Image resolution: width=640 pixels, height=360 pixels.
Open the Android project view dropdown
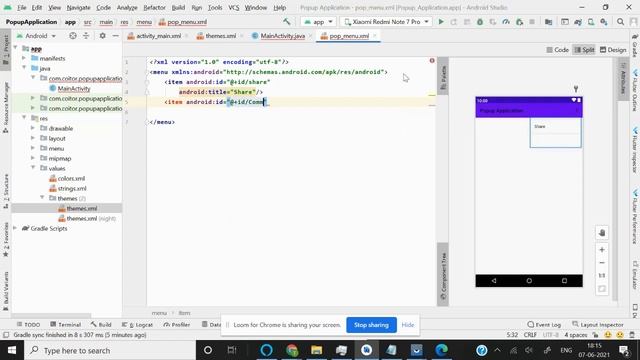36,36
